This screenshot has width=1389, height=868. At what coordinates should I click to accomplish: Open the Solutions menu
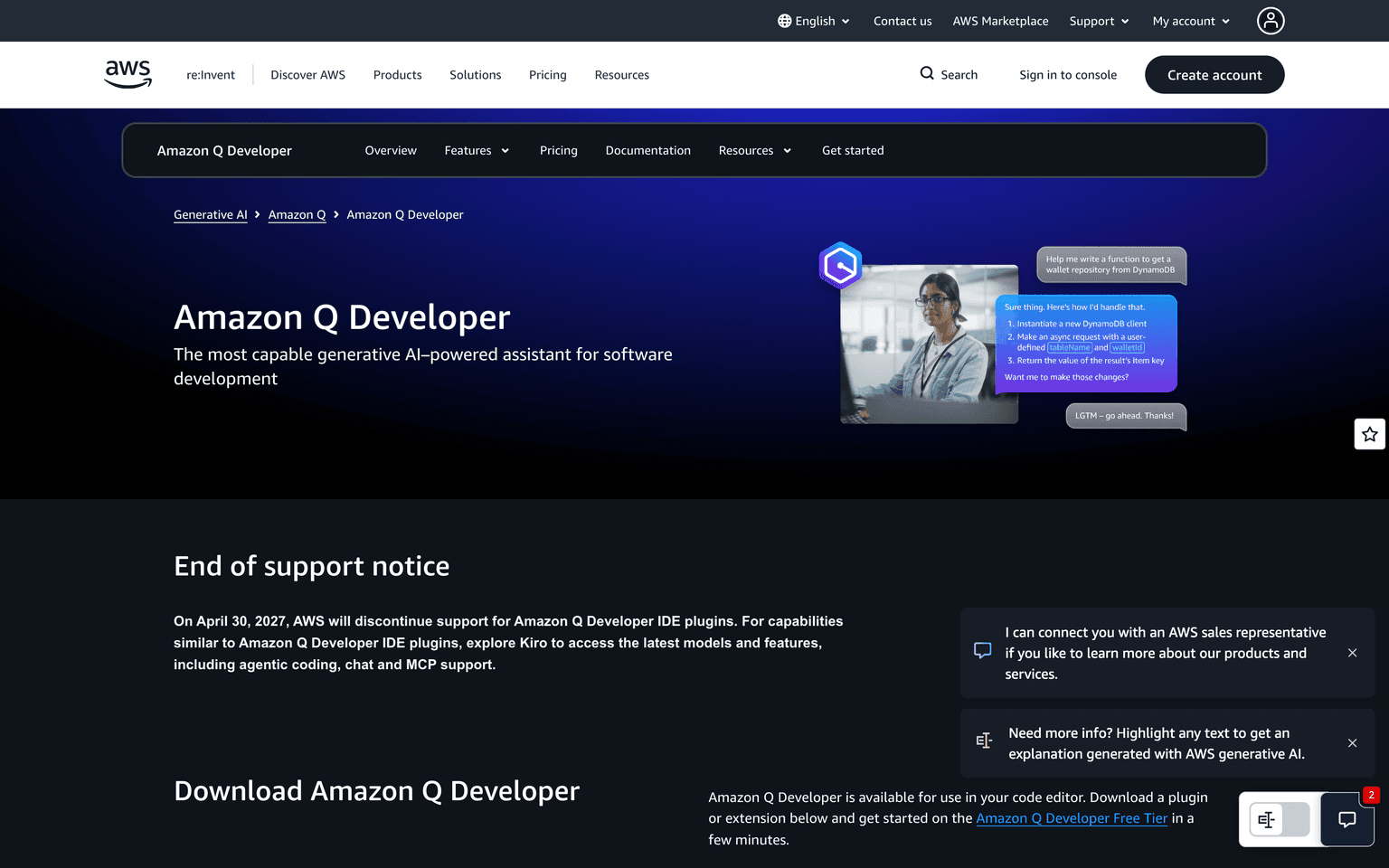475,75
